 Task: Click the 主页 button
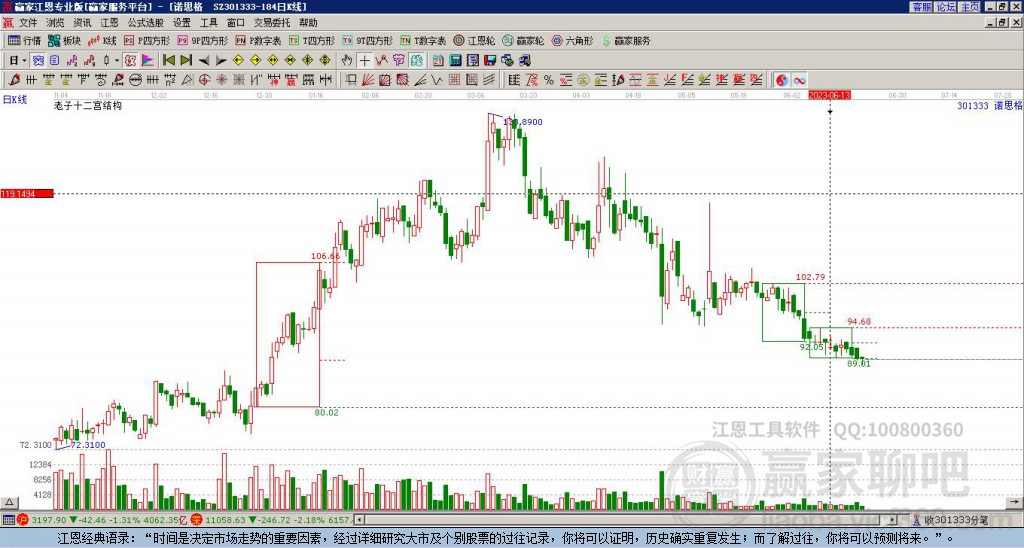pyautogui.click(x=970, y=7)
